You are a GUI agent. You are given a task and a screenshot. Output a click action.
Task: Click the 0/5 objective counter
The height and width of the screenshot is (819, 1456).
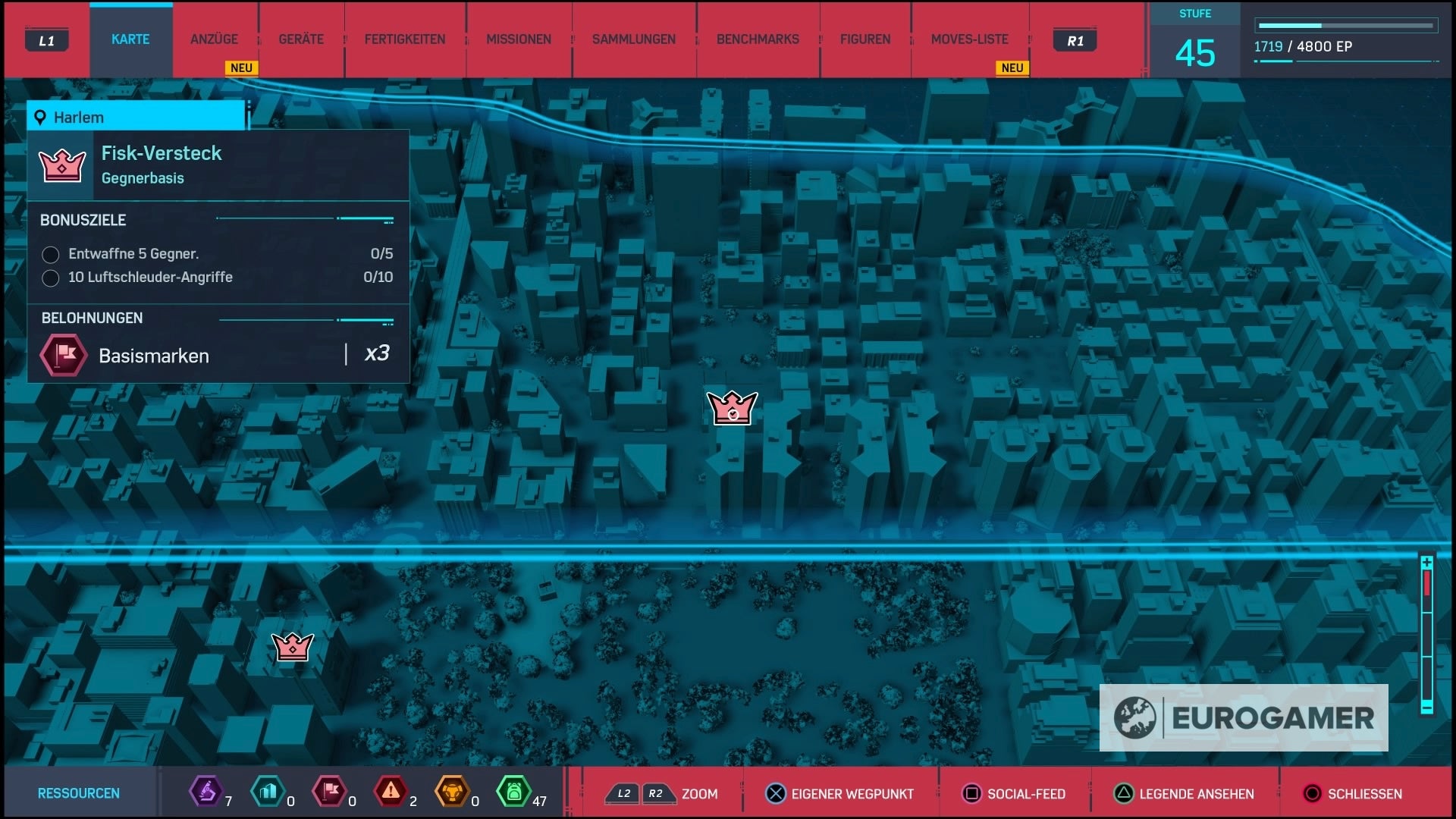(x=381, y=253)
